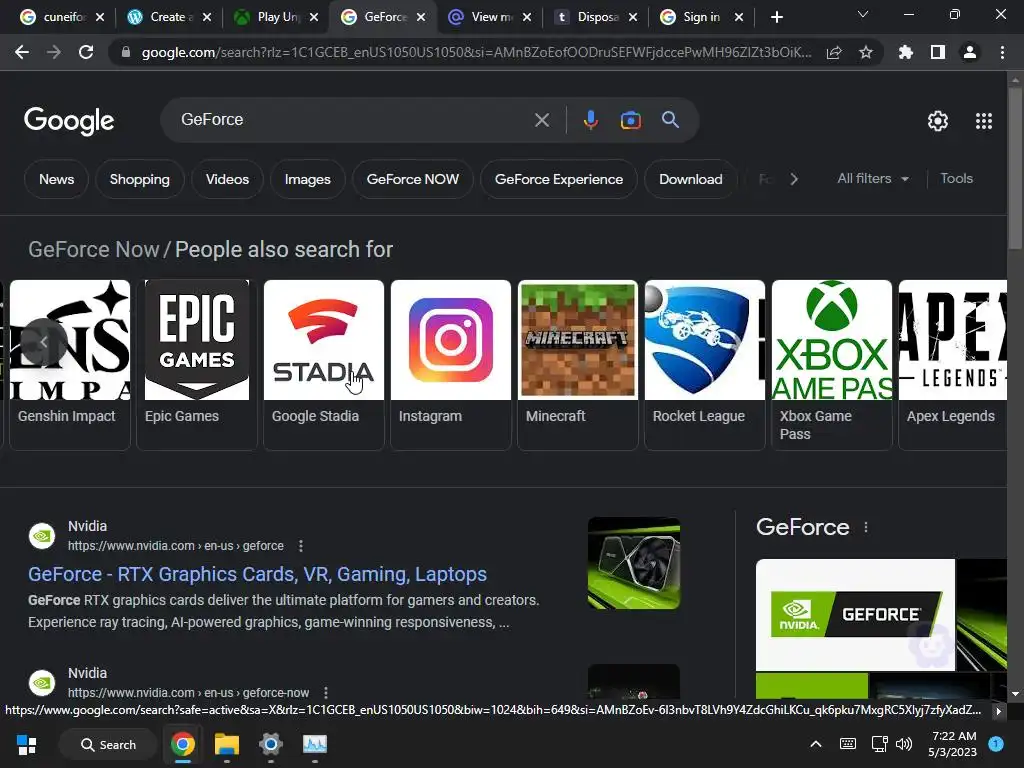Clear the GeForce search text
This screenshot has width=1024, height=768.
pyautogui.click(x=541, y=120)
